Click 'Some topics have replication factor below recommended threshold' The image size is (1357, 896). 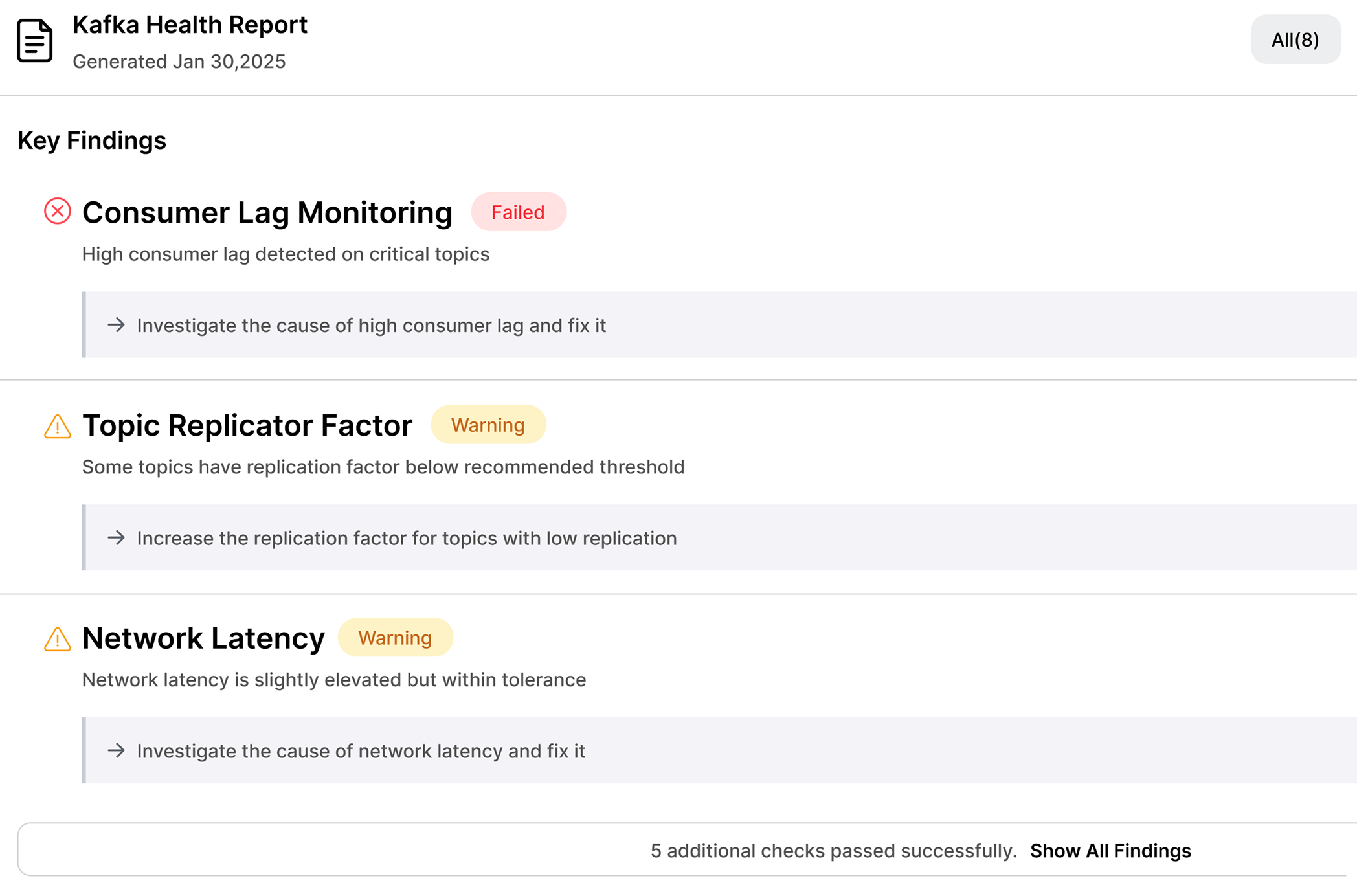pos(383,467)
